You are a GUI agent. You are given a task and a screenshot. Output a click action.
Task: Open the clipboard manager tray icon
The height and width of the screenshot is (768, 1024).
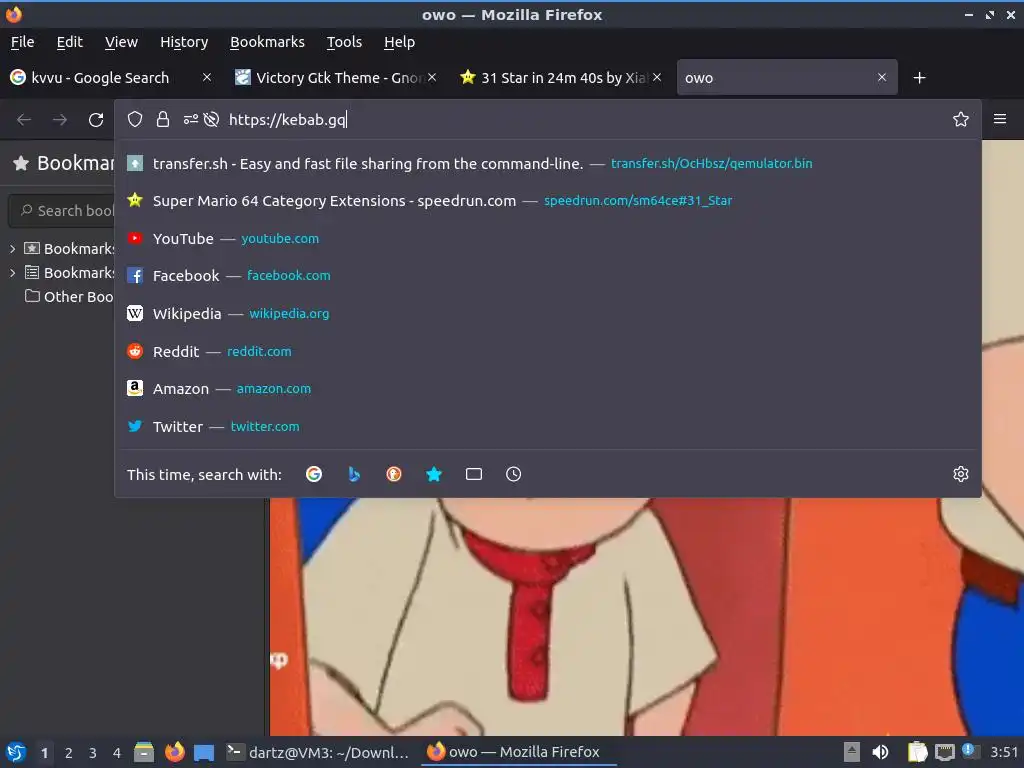918,752
